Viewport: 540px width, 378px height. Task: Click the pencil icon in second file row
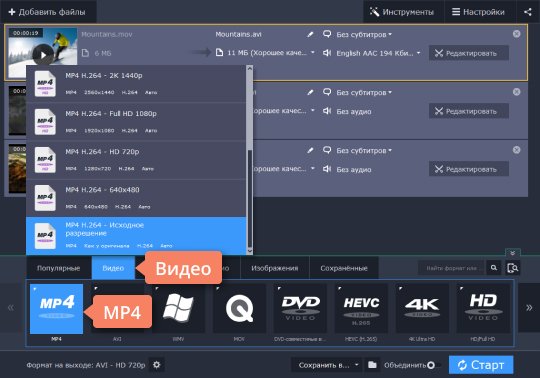[310, 92]
